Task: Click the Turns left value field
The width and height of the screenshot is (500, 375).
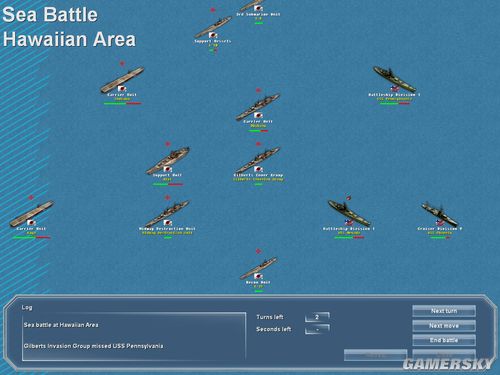Action: [x=317, y=317]
